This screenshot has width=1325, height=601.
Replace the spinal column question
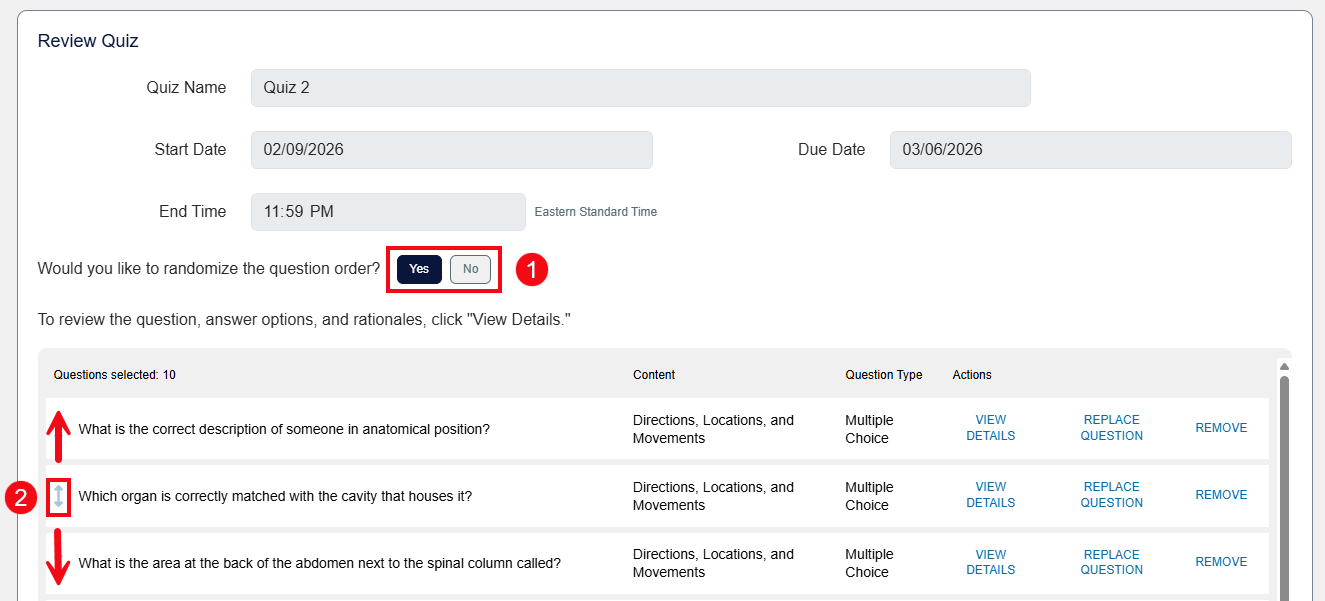tap(1111, 561)
